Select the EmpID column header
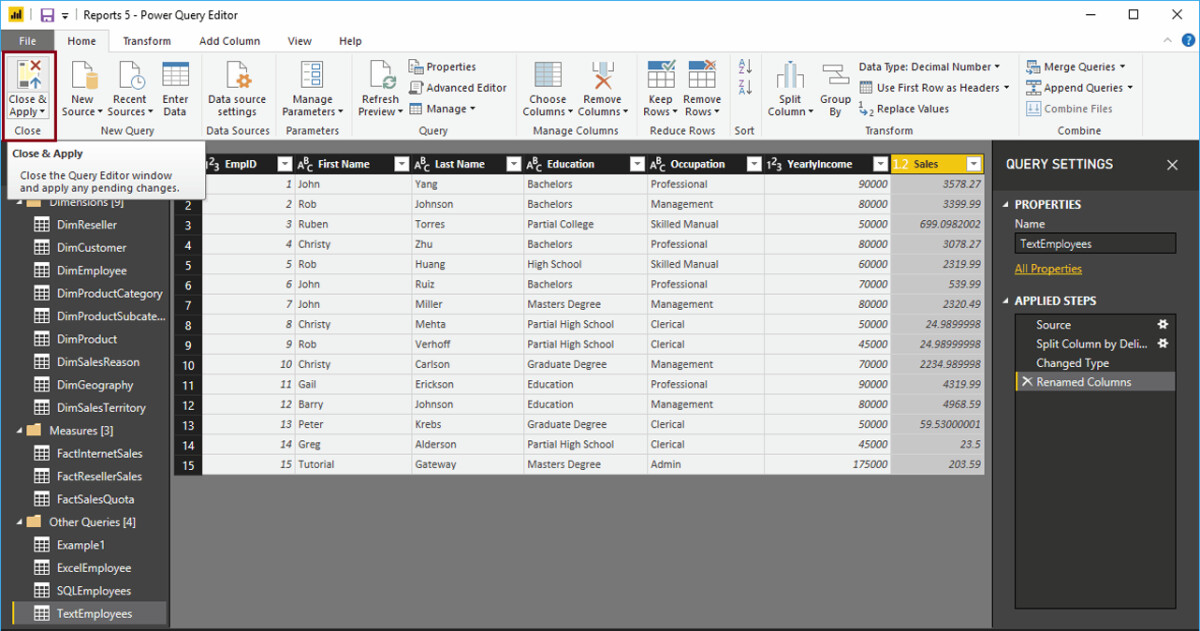Viewport: 1200px width, 631px height. (248, 164)
